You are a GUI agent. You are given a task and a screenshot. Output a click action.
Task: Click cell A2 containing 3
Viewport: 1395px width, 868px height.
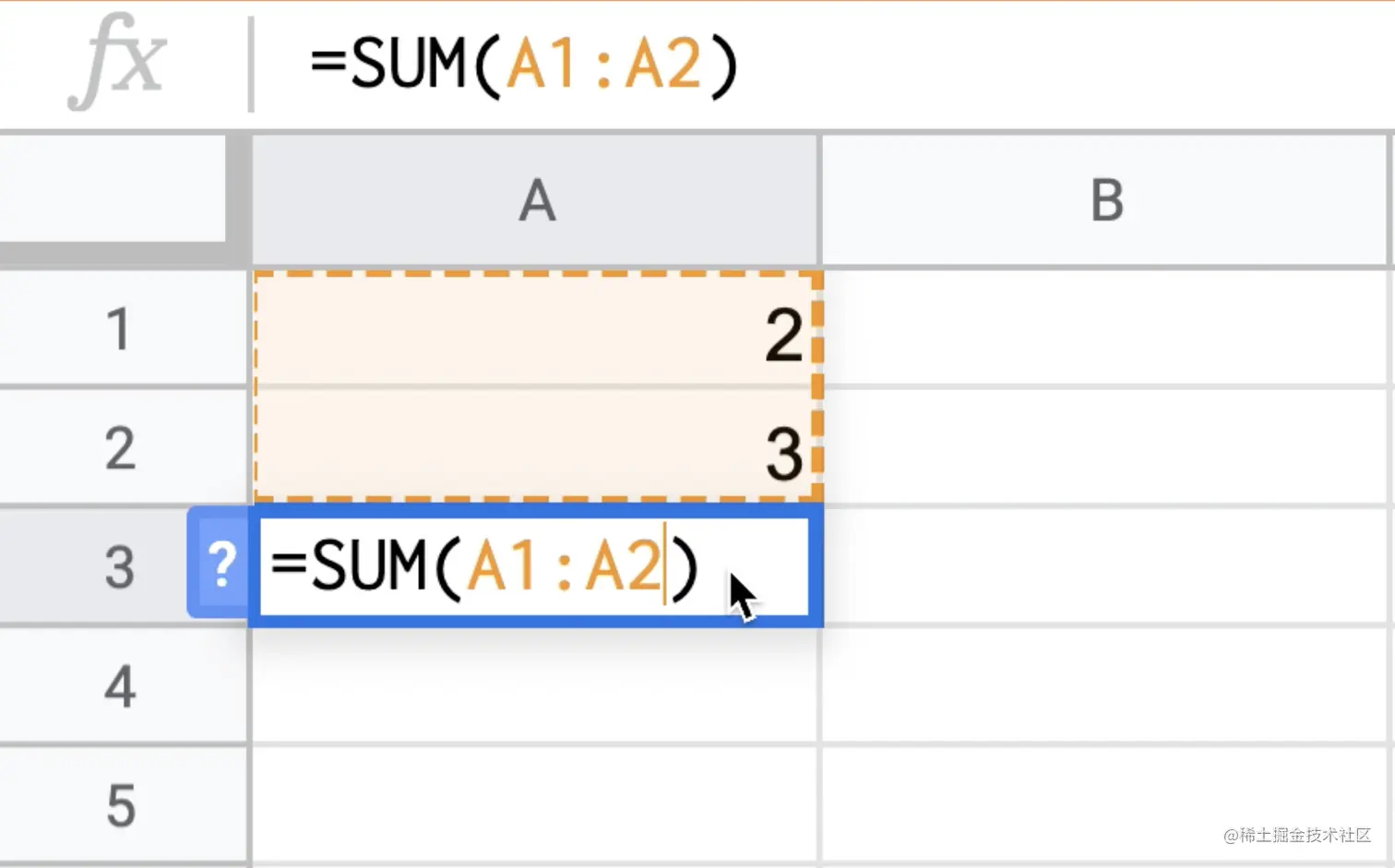536,447
